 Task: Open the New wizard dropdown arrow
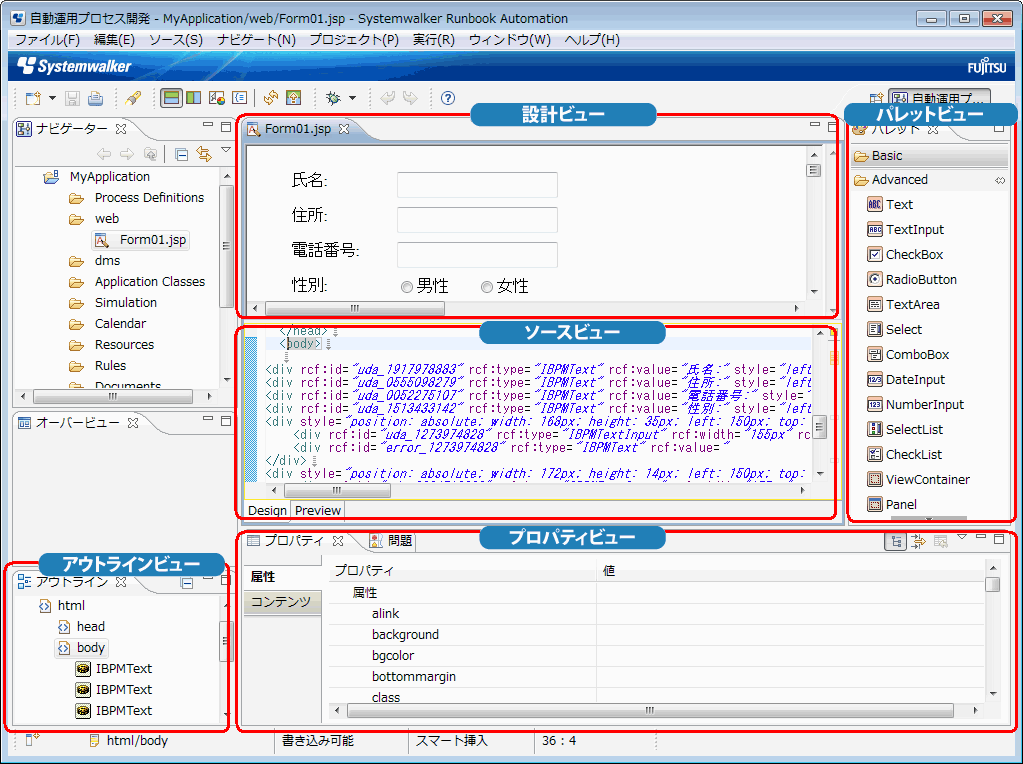tap(52, 99)
